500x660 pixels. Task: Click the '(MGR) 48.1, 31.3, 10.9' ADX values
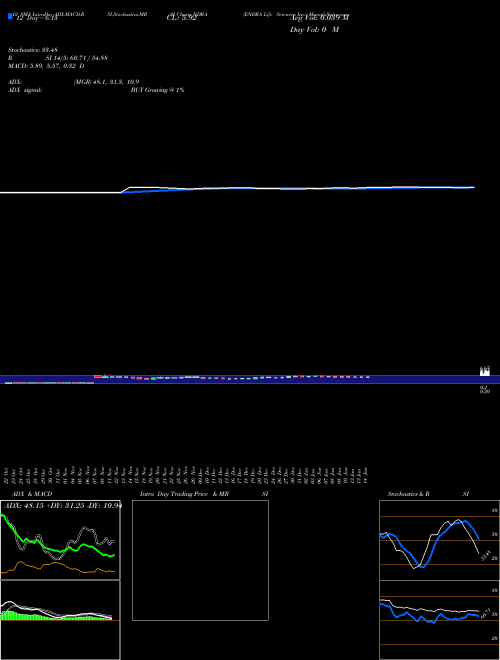106,82
